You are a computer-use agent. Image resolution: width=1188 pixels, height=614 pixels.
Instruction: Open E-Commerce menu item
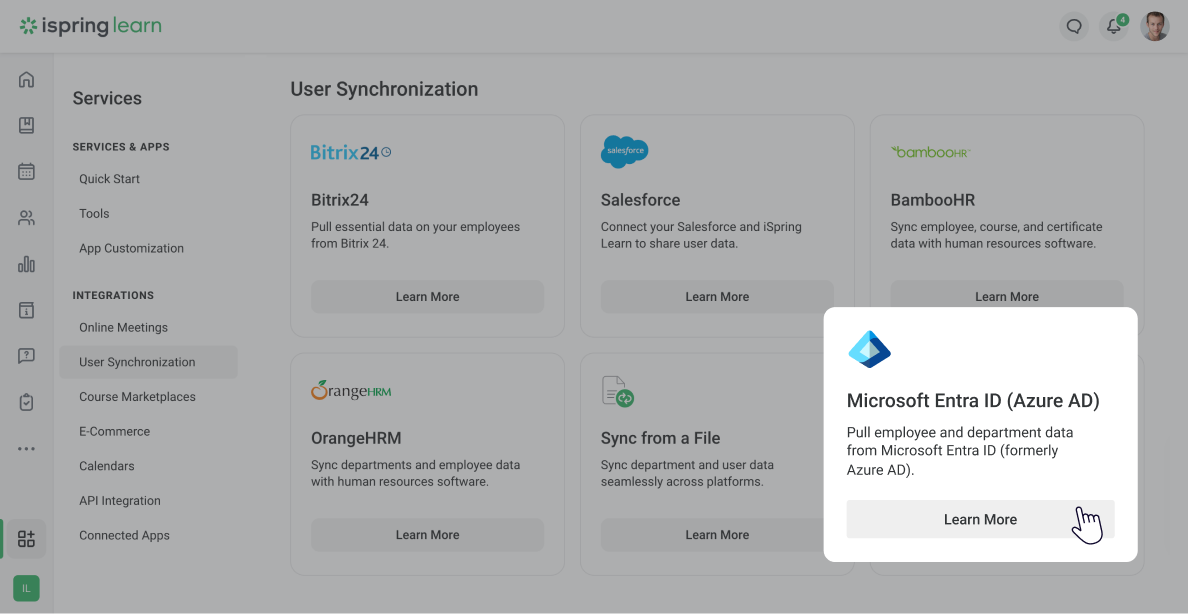114,431
